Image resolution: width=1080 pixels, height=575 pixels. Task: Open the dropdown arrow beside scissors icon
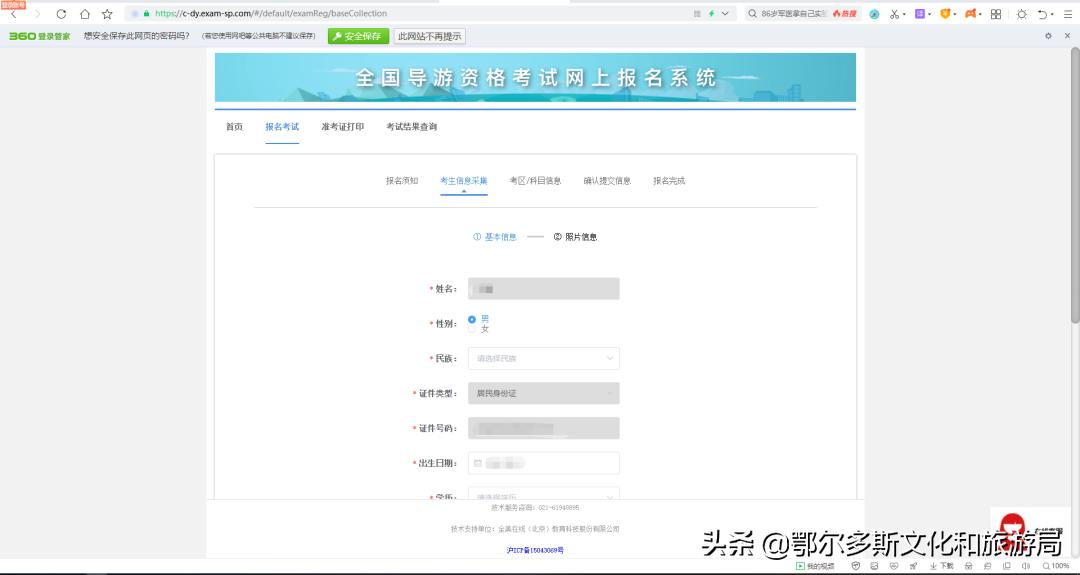(x=904, y=14)
